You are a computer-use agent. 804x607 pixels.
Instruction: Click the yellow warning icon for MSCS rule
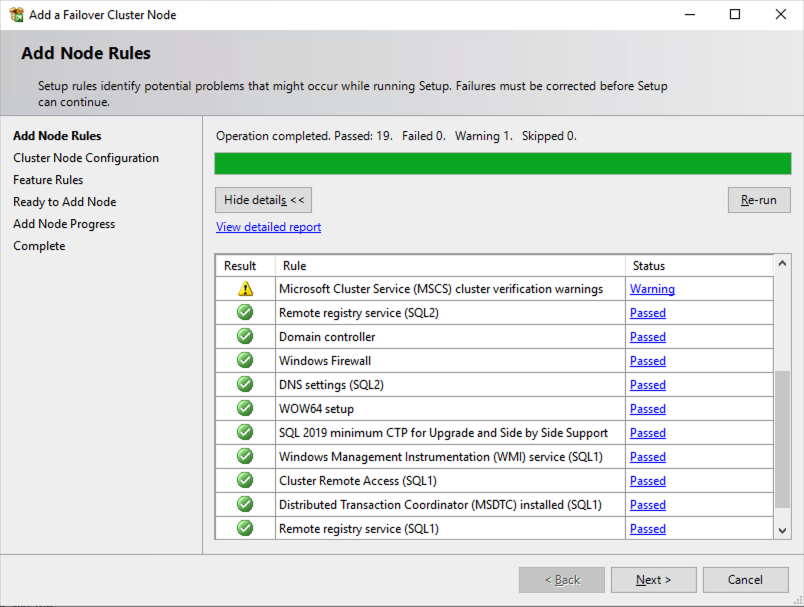[245, 289]
